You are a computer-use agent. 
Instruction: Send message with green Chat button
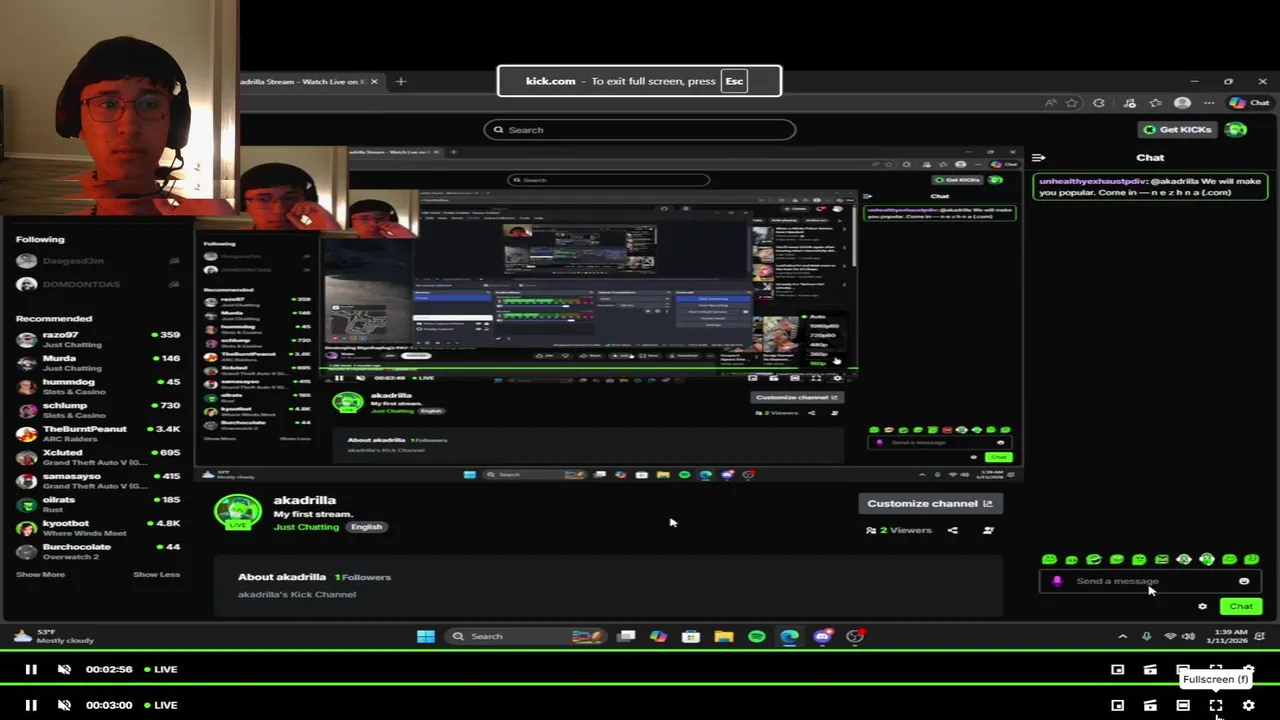1241,606
